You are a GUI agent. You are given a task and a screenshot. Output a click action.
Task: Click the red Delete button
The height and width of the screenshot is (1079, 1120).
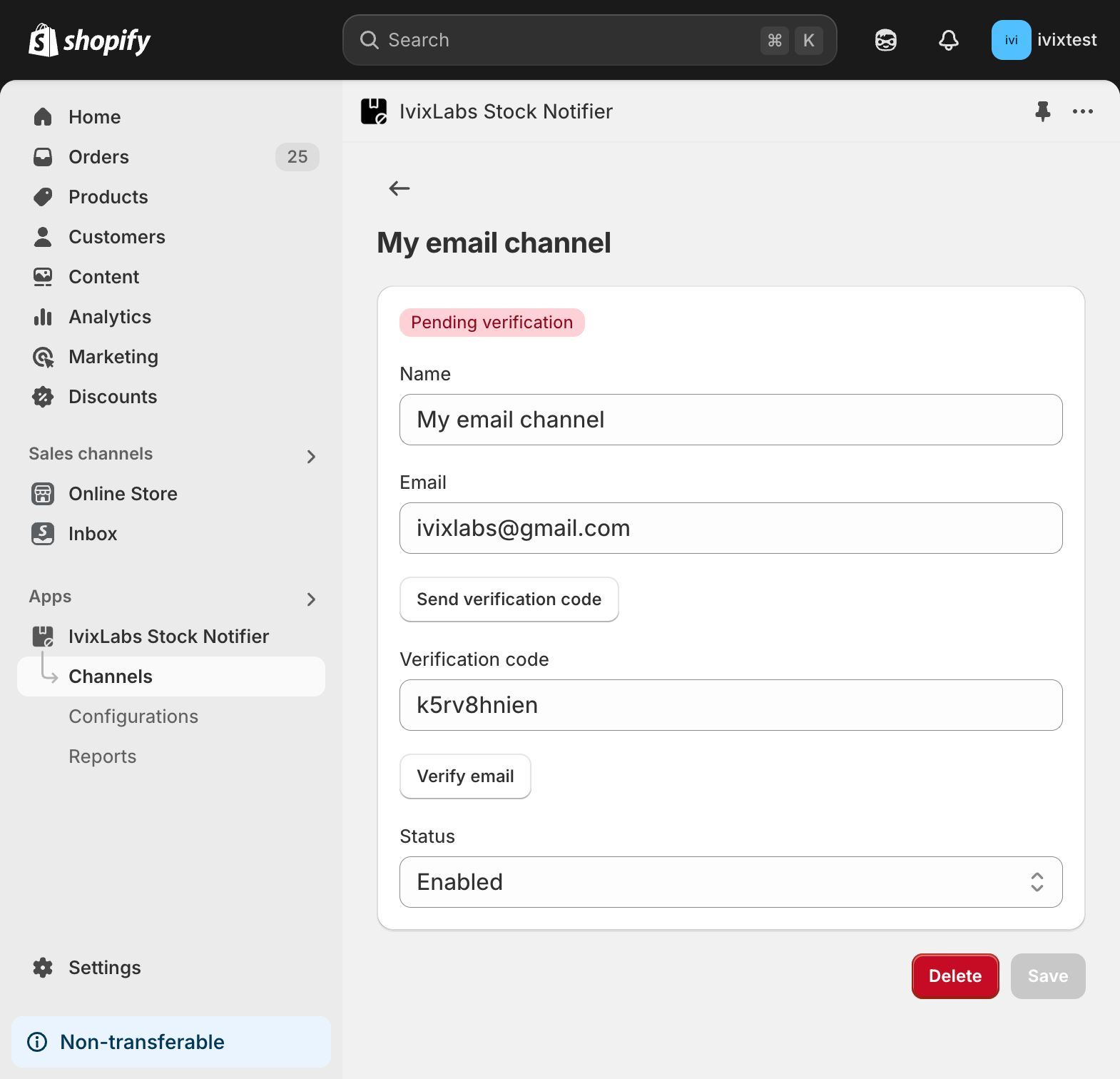coord(955,976)
